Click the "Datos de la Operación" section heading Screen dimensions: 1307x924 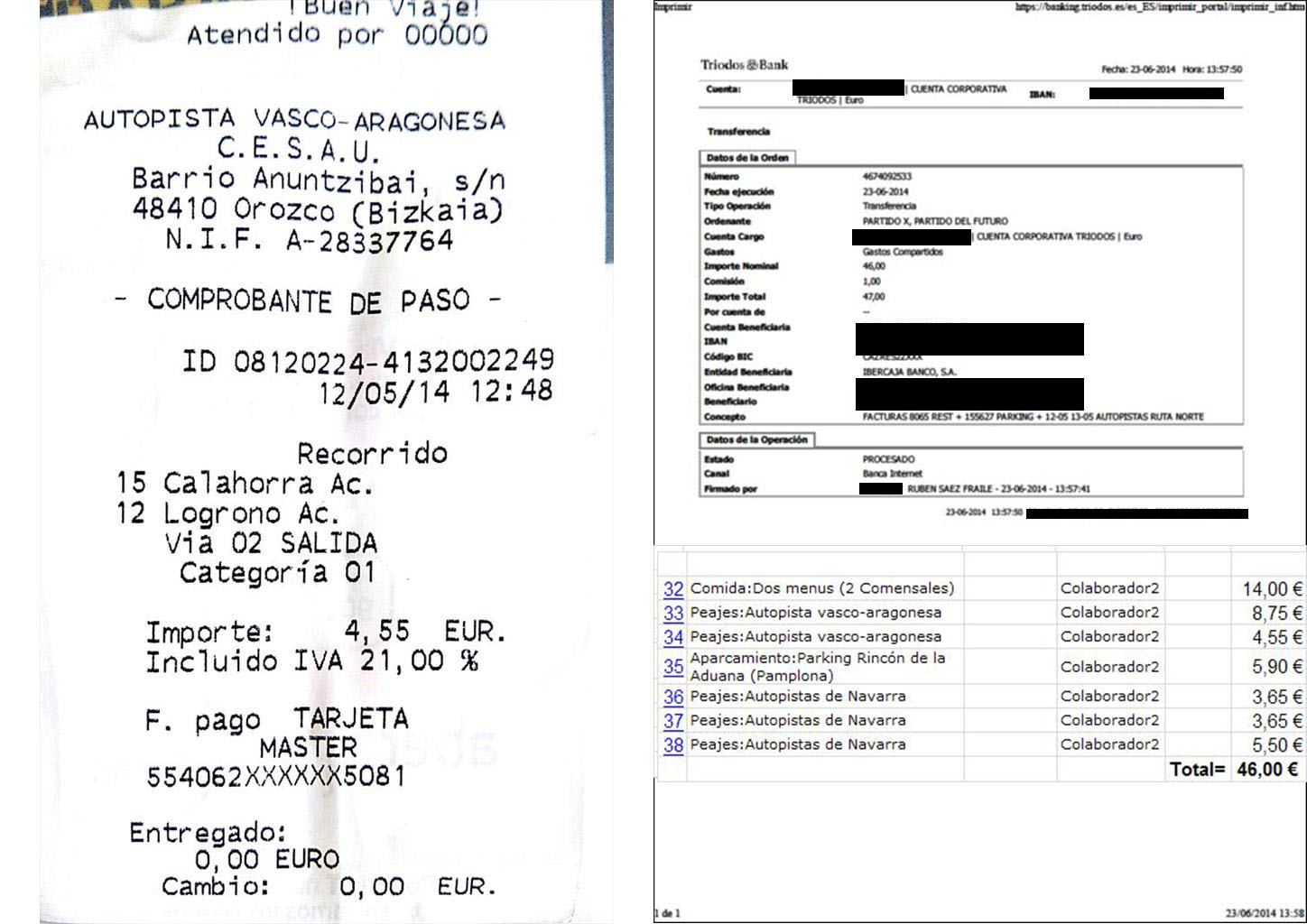coord(756,440)
